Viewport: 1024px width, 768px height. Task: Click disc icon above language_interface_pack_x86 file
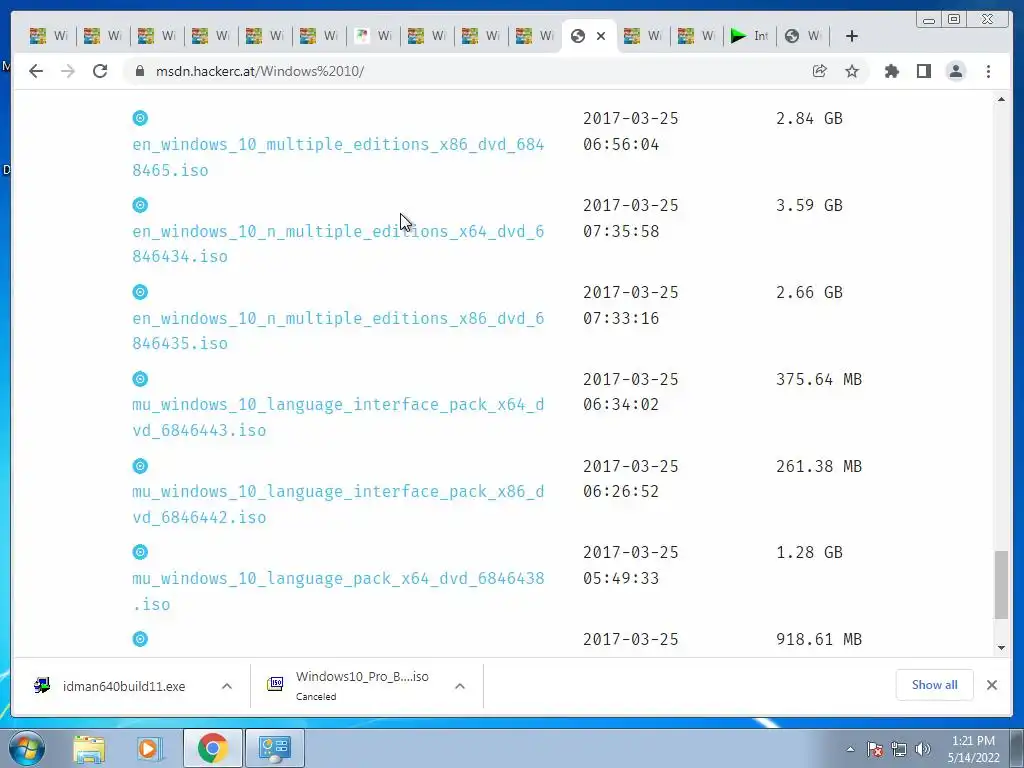(140, 466)
